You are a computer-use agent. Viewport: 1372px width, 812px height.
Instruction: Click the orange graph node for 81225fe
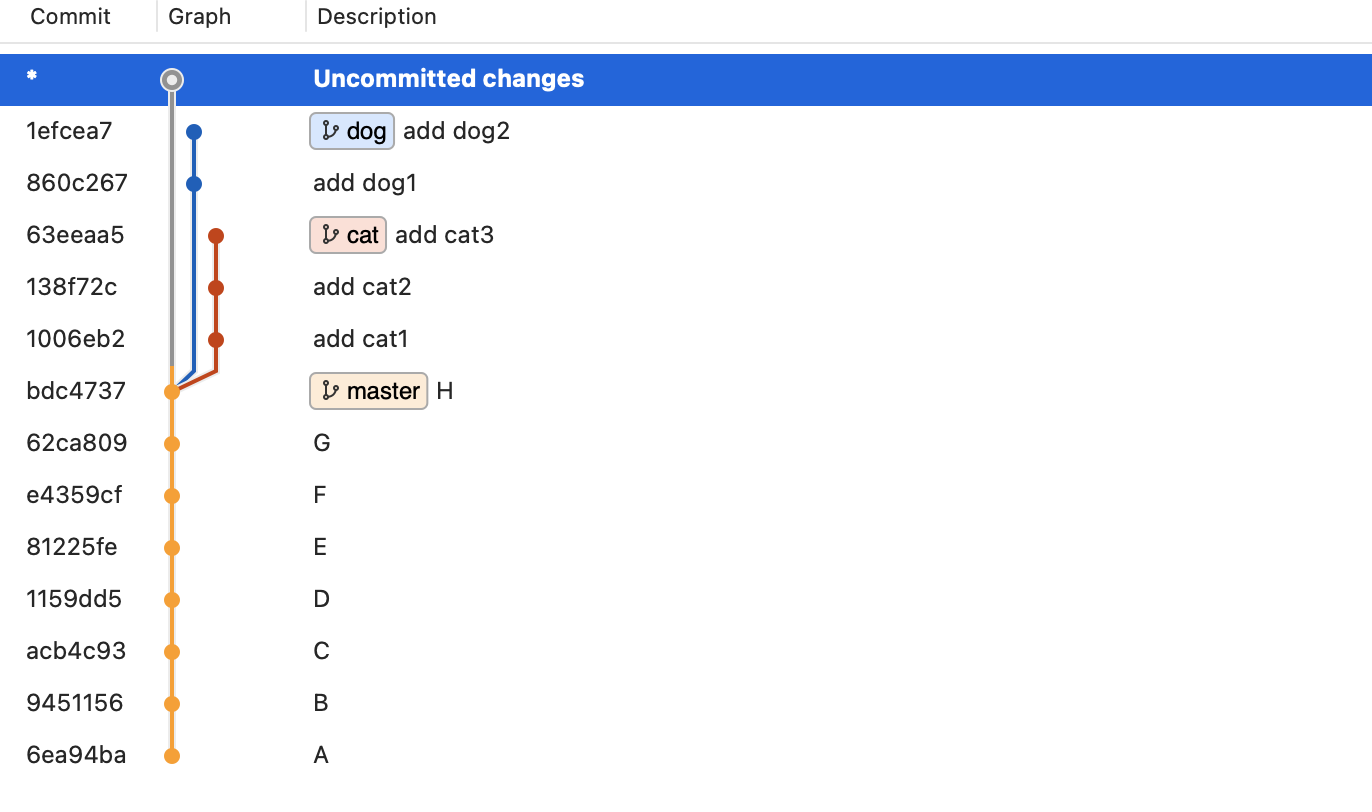tap(172, 548)
